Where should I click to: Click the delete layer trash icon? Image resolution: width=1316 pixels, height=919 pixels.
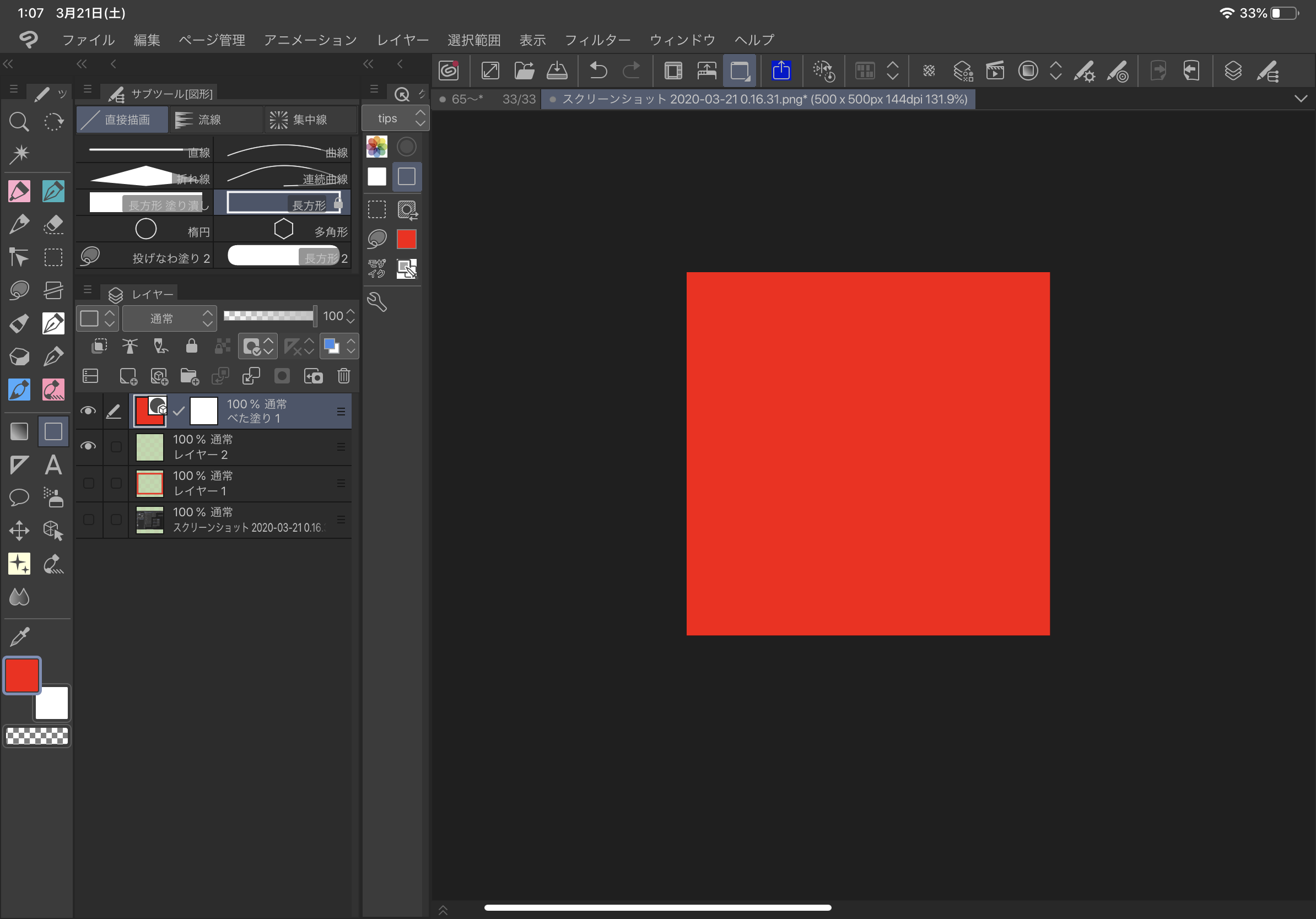[x=343, y=376]
